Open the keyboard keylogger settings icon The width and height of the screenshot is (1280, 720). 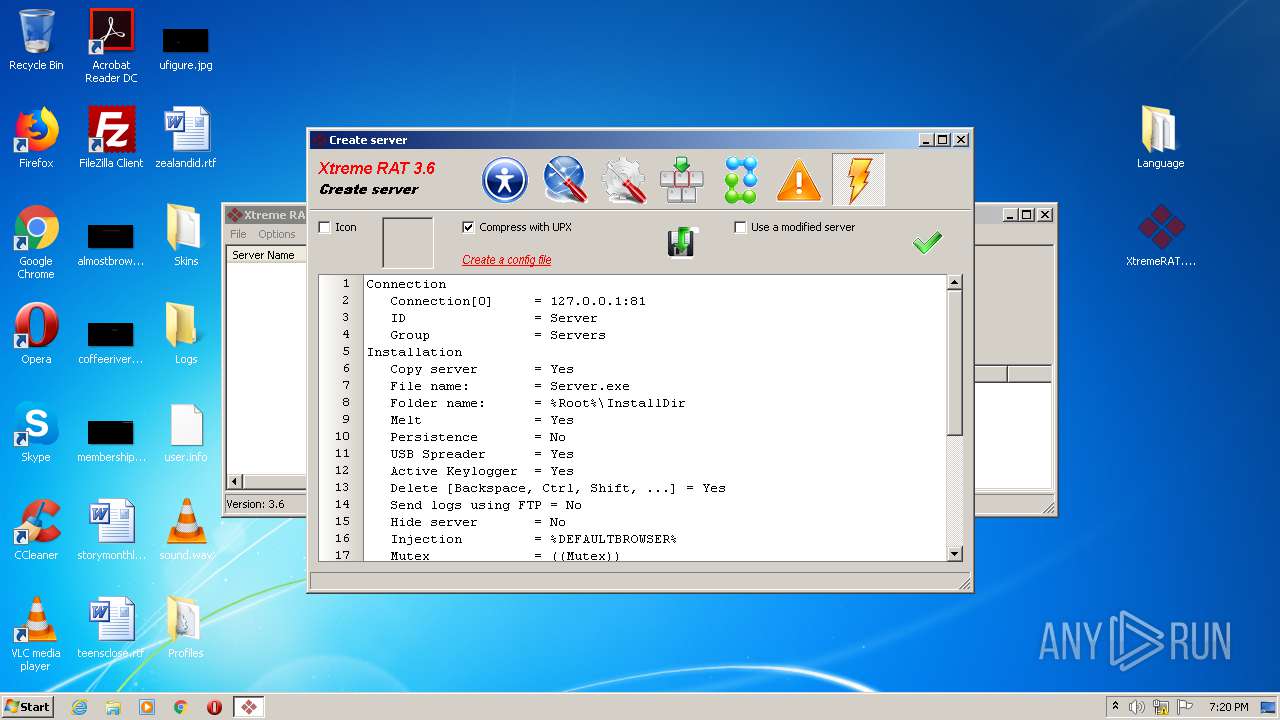(682, 180)
